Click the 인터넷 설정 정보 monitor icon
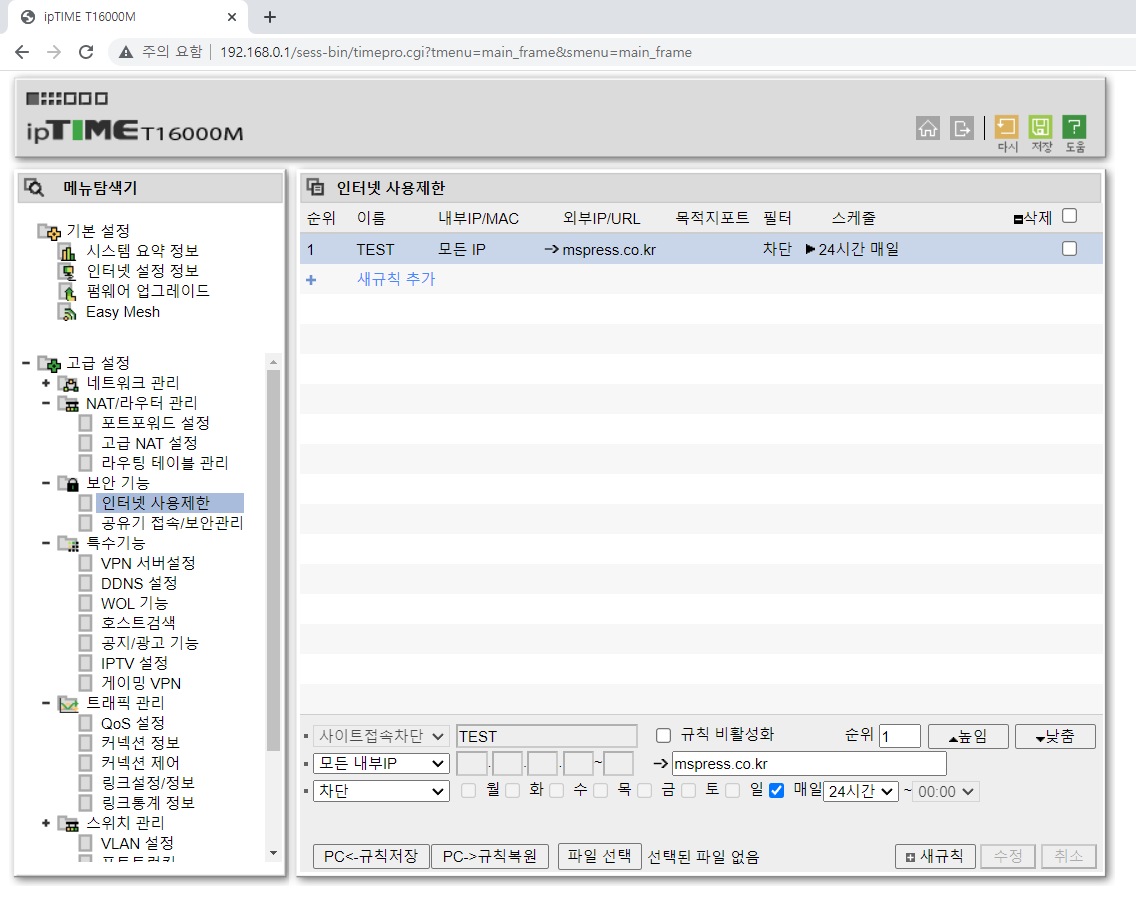This screenshot has height=900, width=1136. tap(67, 272)
